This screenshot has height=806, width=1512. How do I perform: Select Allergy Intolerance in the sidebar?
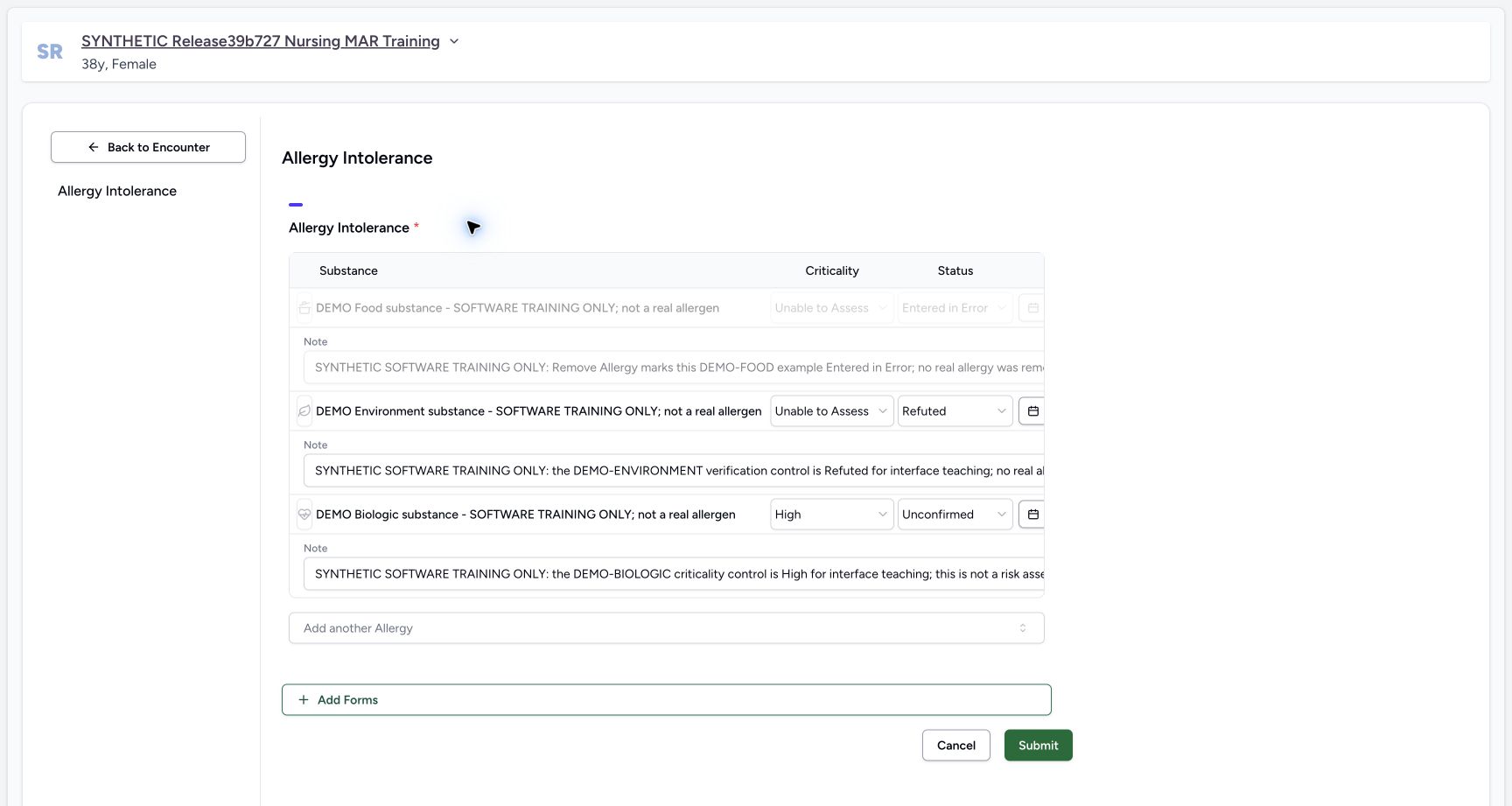(117, 191)
